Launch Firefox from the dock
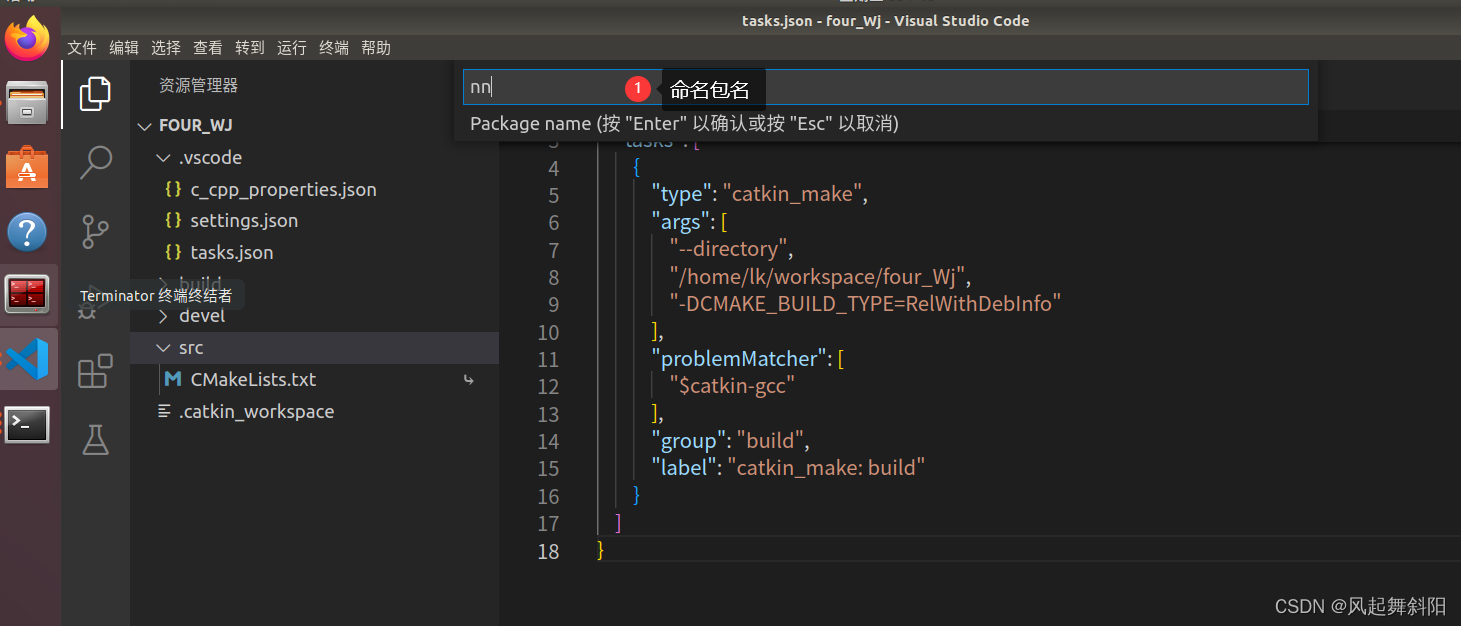 point(27,38)
